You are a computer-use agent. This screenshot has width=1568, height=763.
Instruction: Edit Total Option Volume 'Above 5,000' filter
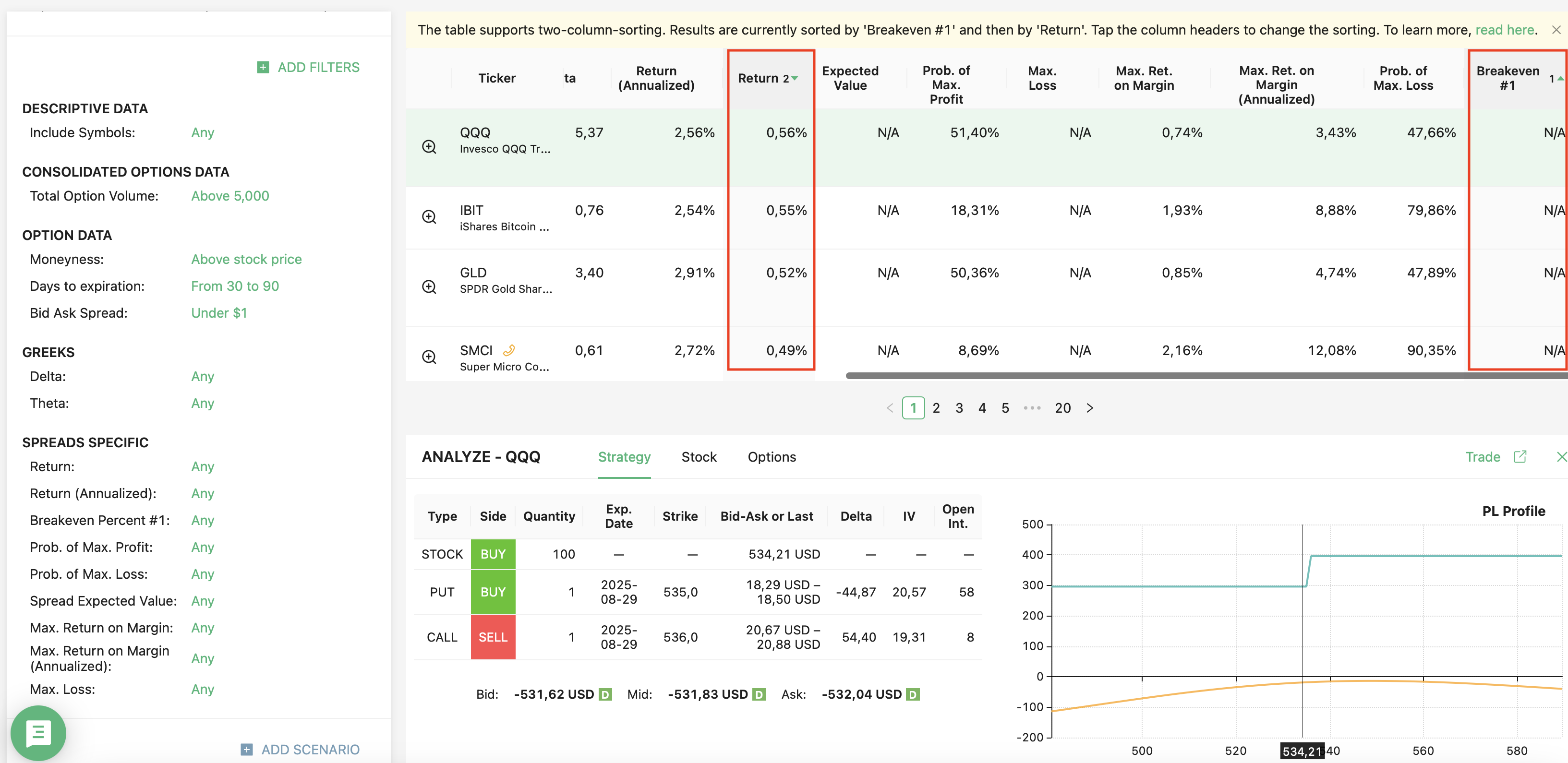(230, 196)
